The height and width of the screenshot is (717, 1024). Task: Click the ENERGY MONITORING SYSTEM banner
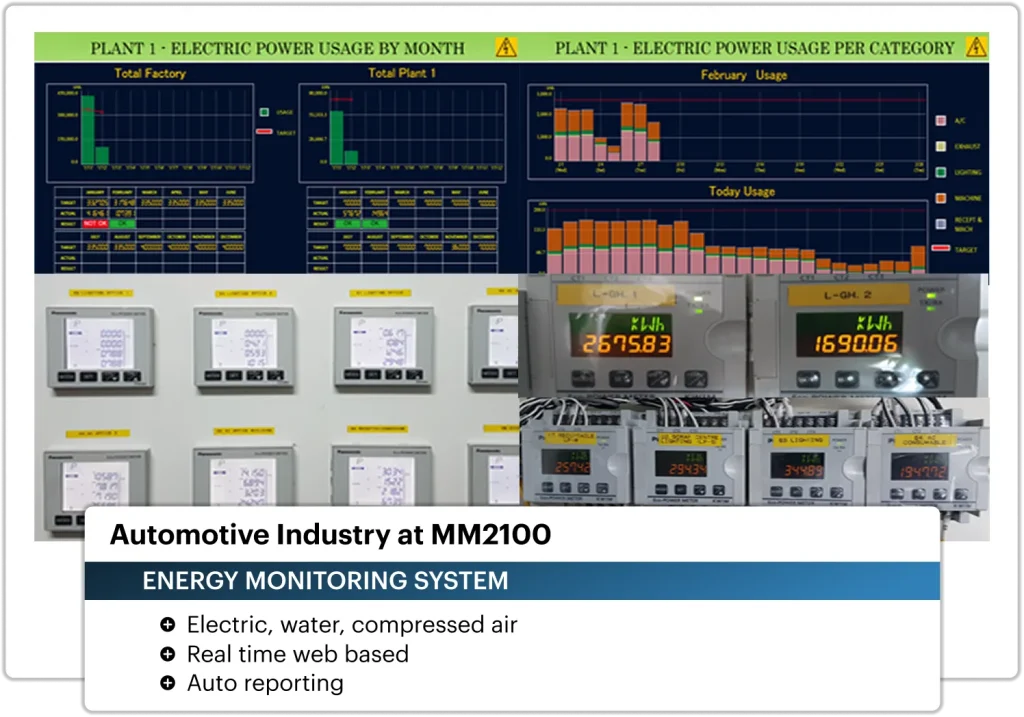(x=512, y=581)
